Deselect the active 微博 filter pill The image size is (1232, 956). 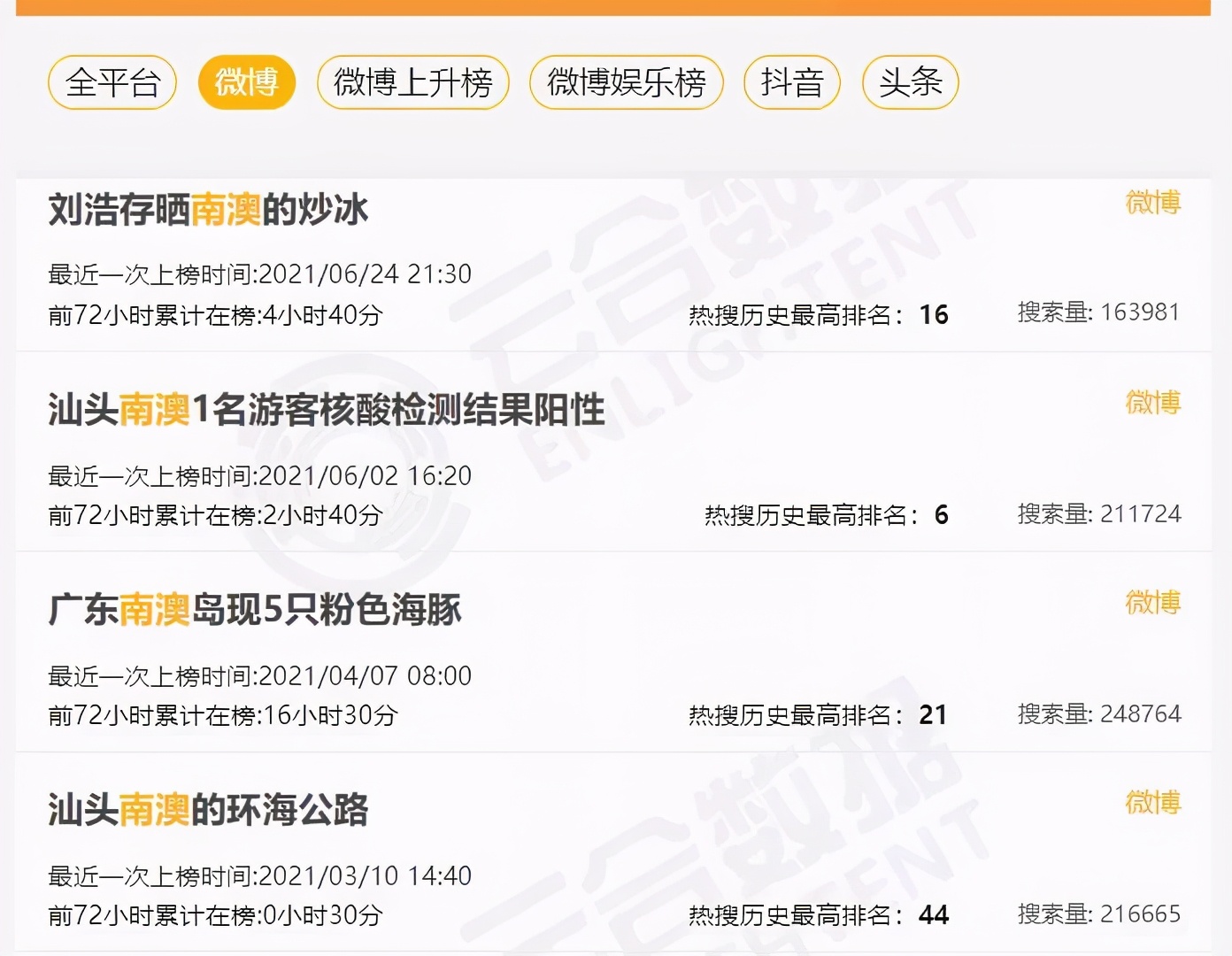coord(247,82)
